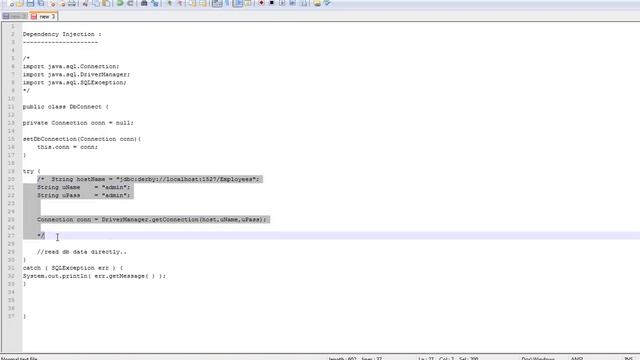The image size is (640, 360).
Task: Click the Save Recorded Macro icon
Action: click(x=304, y=3)
